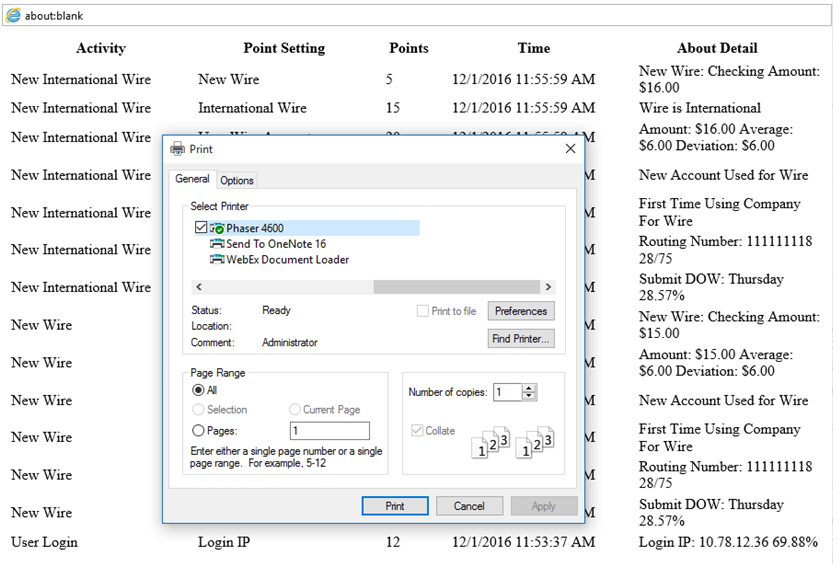
Task: Choose the Pages radio button
Action: 198,431
